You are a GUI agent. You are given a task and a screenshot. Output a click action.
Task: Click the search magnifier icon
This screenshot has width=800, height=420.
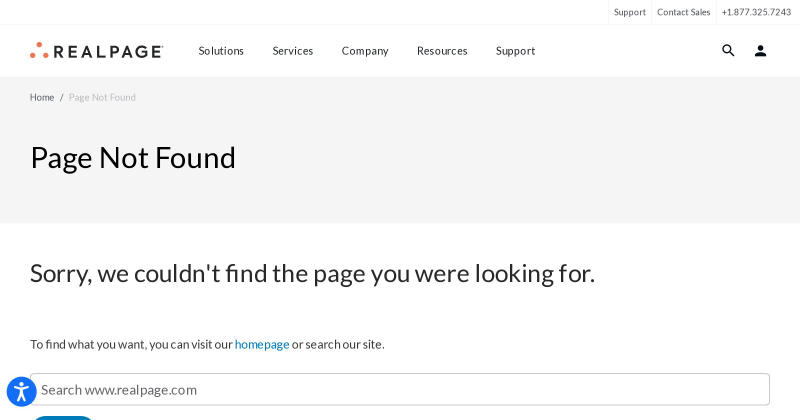tap(728, 51)
